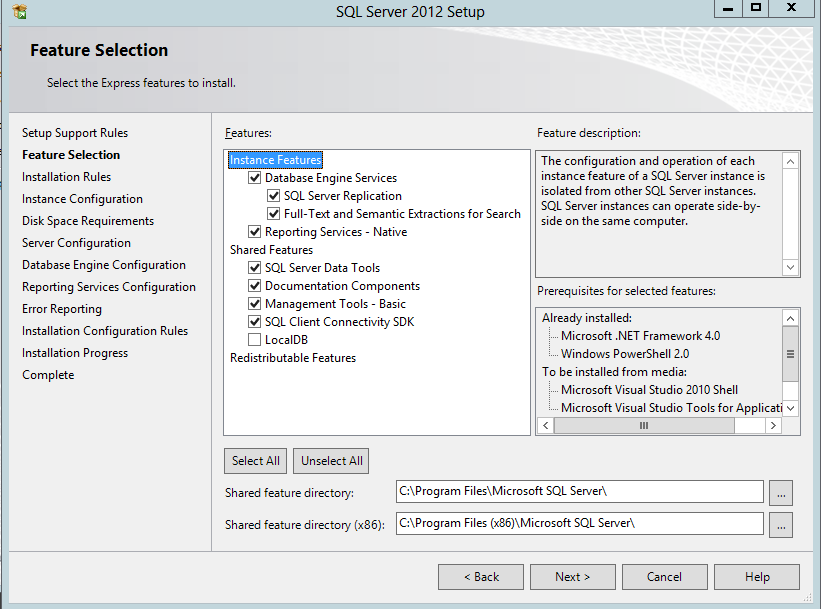Click the Already installed group heading
821x609 pixels.
(587, 318)
